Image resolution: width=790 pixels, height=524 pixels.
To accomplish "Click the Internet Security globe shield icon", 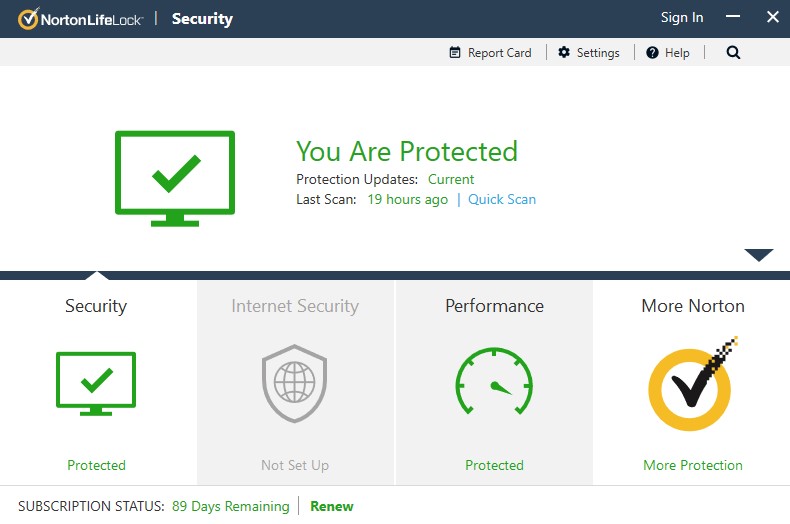I will tap(294, 383).
